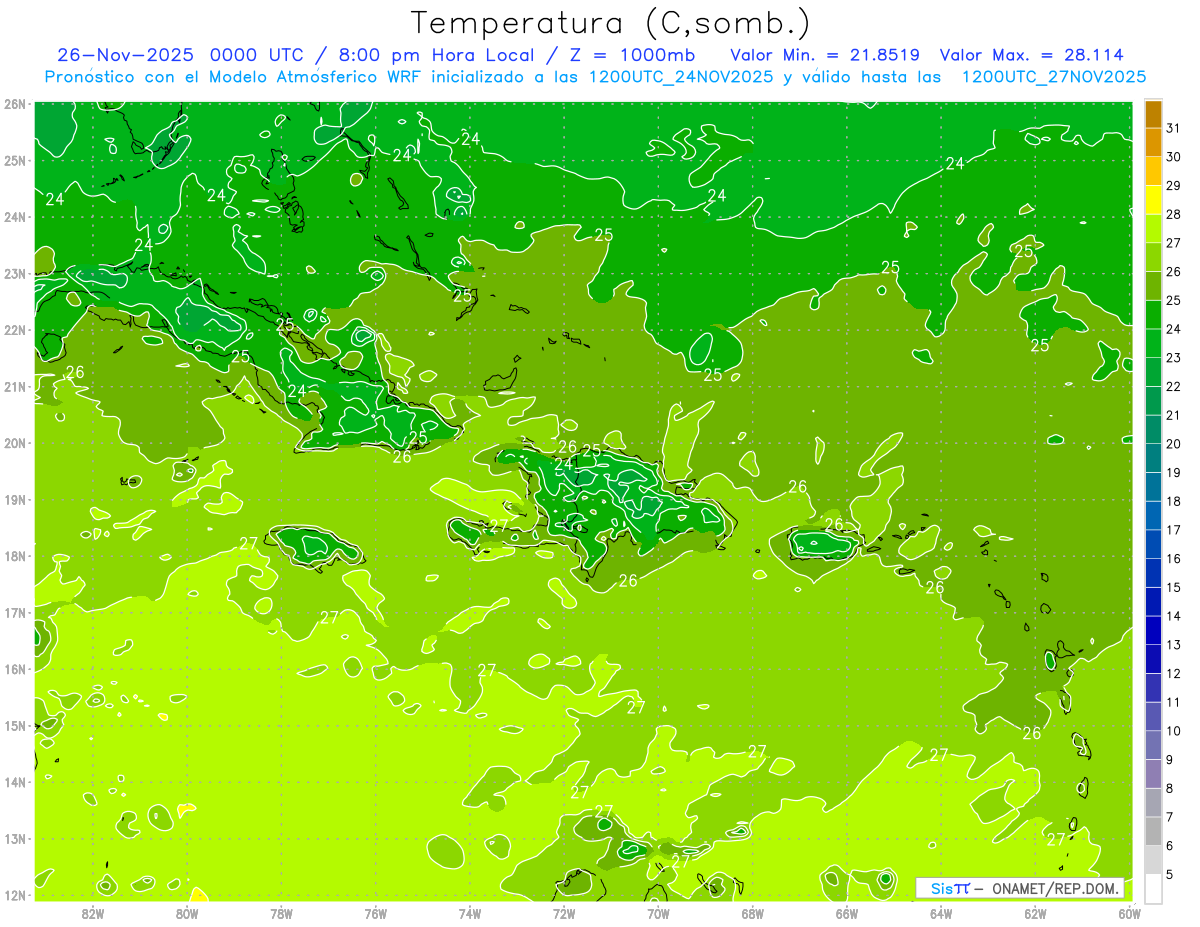The image size is (1200, 927).
Task: Click the 74W longitude axis label
Action: 470,913
